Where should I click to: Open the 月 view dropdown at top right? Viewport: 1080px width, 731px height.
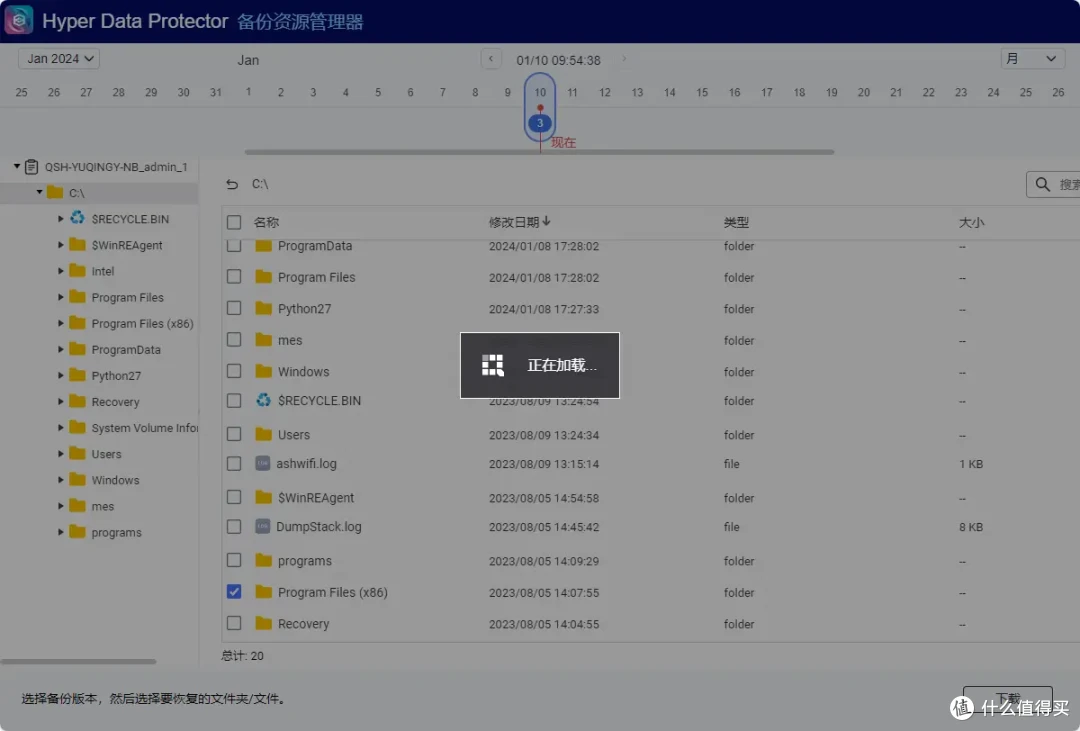point(1032,58)
